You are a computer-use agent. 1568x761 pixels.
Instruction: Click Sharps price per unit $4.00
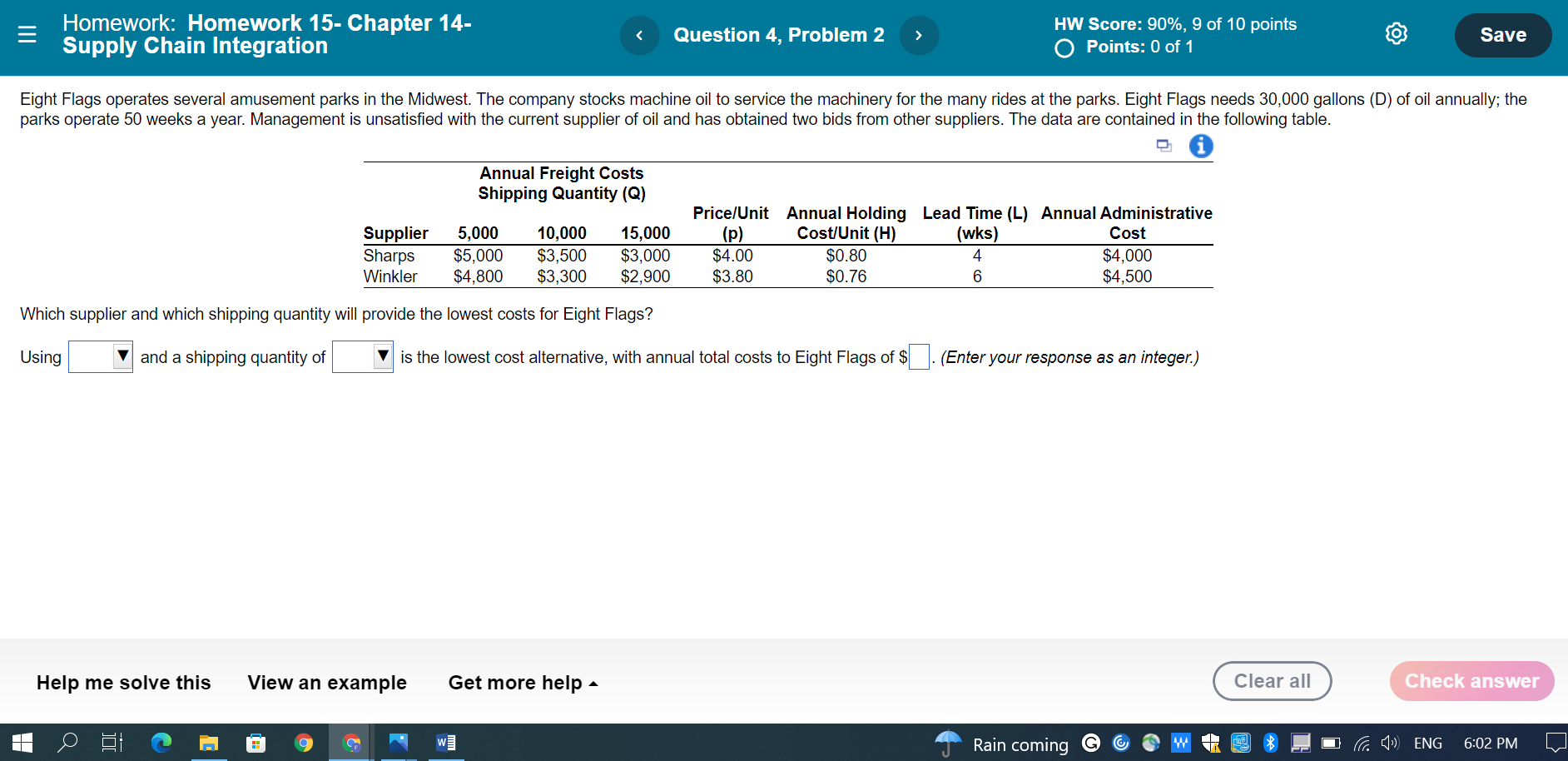pos(732,256)
